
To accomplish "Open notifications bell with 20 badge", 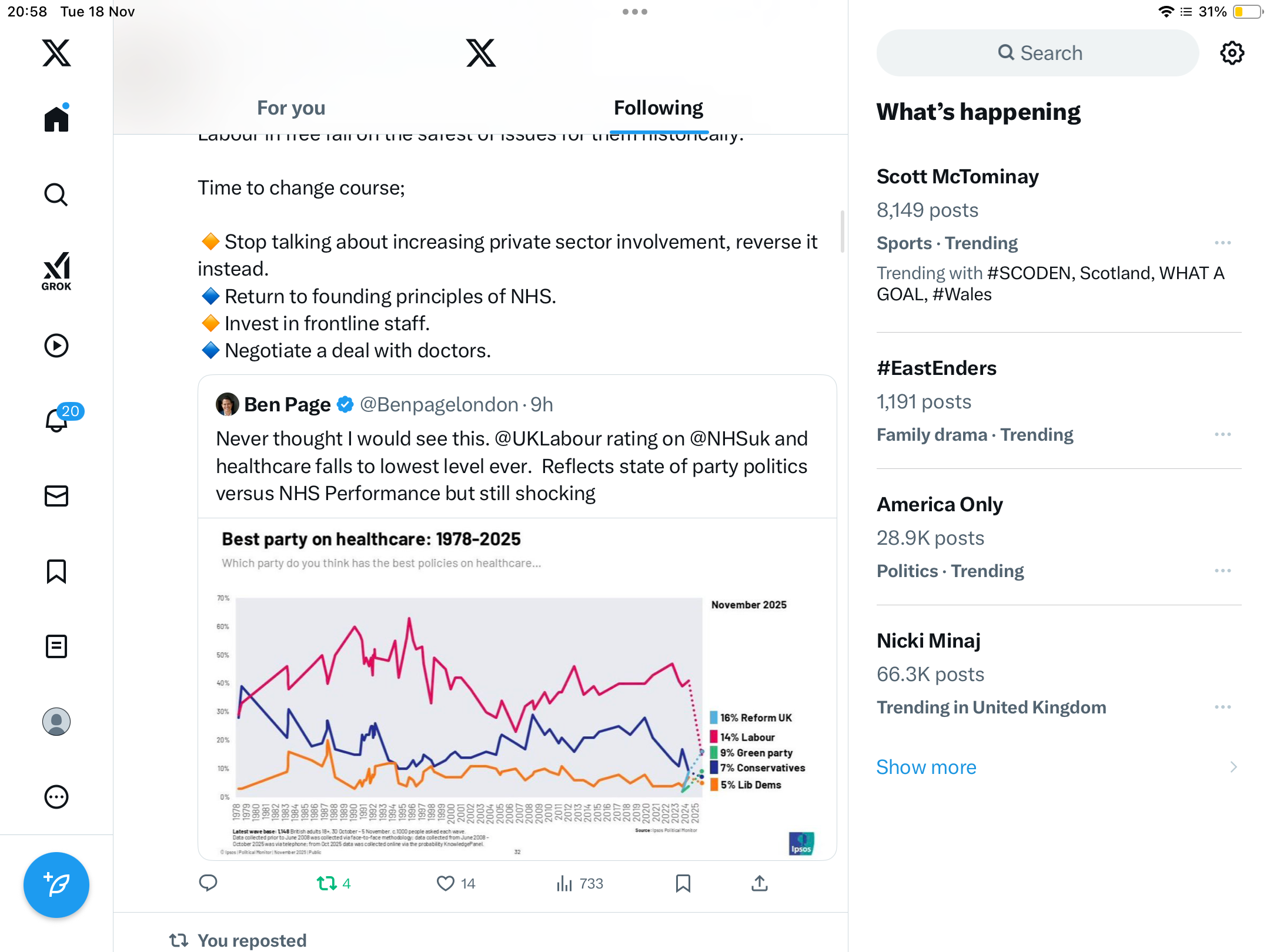I will [57, 420].
